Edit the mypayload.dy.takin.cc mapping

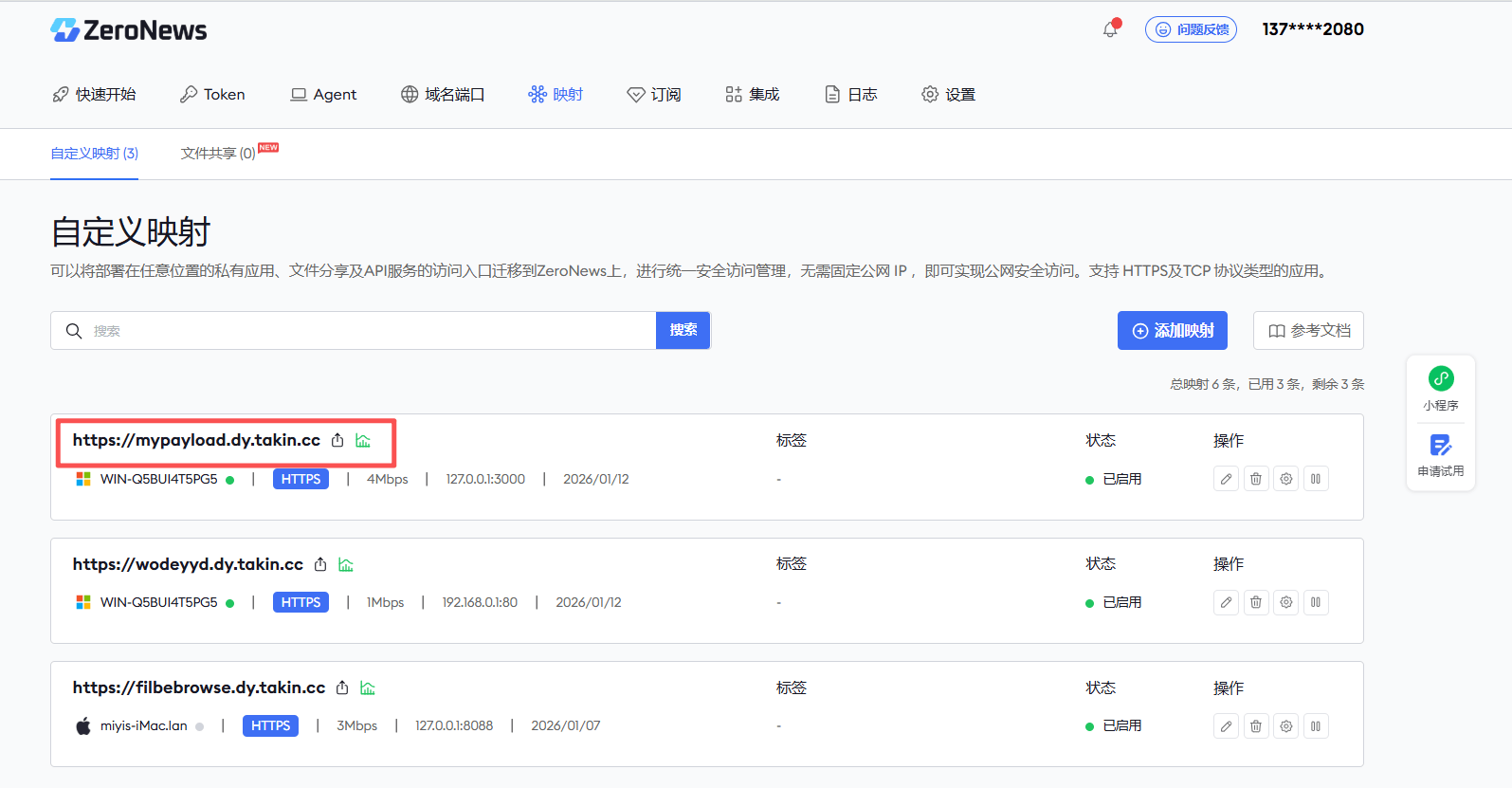(1226, 479)
